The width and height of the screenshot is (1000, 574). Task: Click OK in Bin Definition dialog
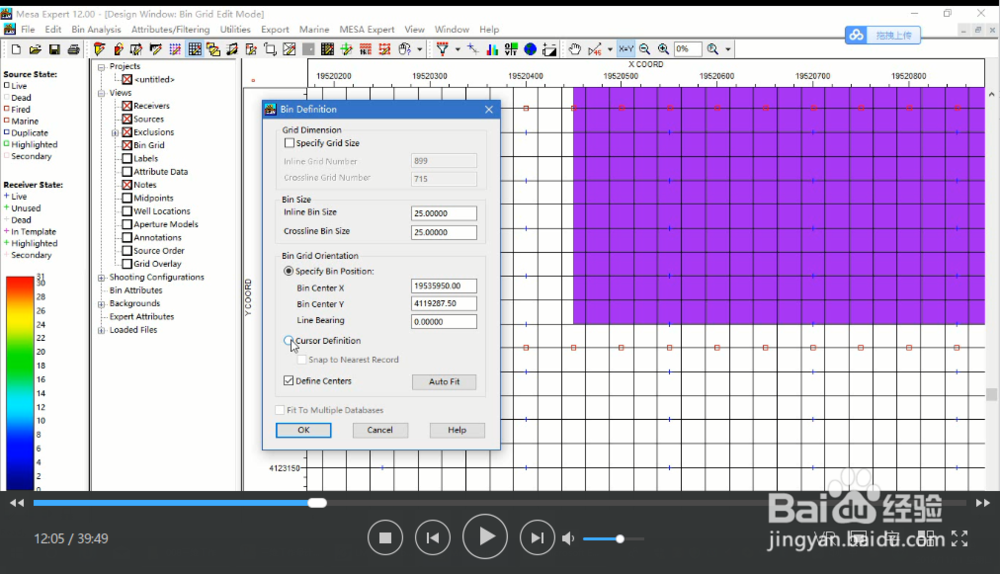click(304, 430)
